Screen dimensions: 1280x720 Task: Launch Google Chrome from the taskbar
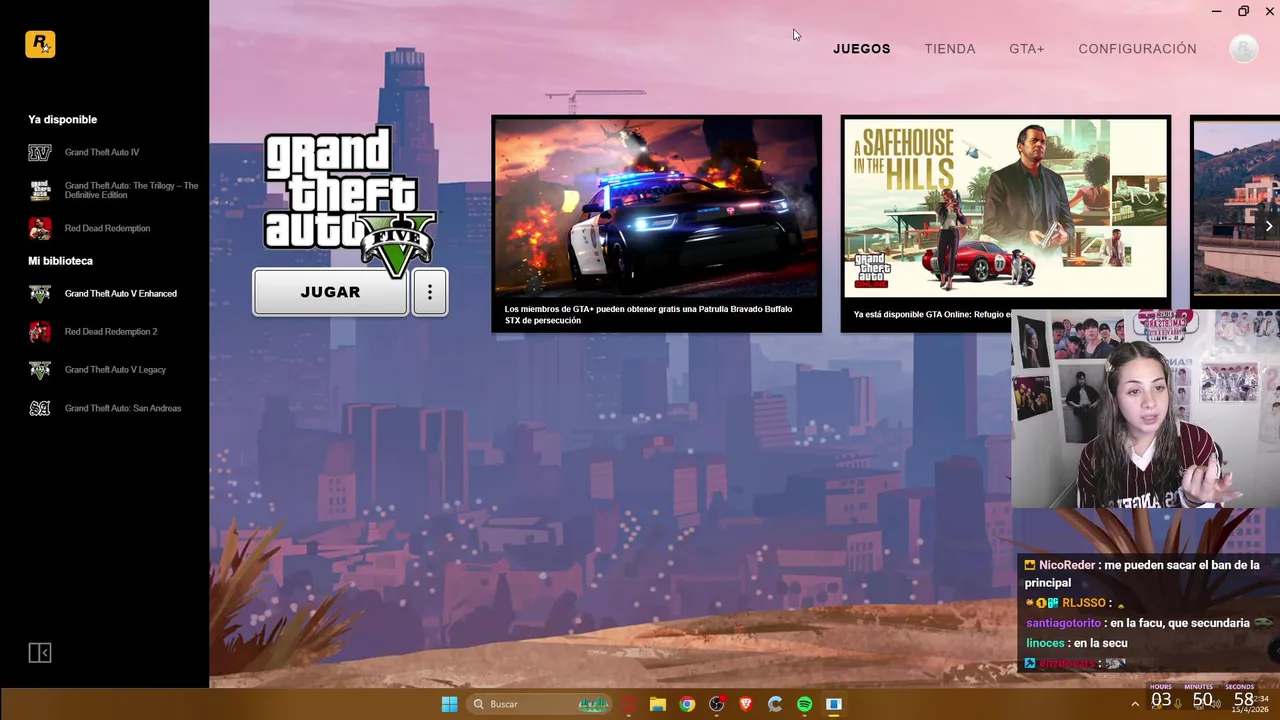tap(687, 704)
